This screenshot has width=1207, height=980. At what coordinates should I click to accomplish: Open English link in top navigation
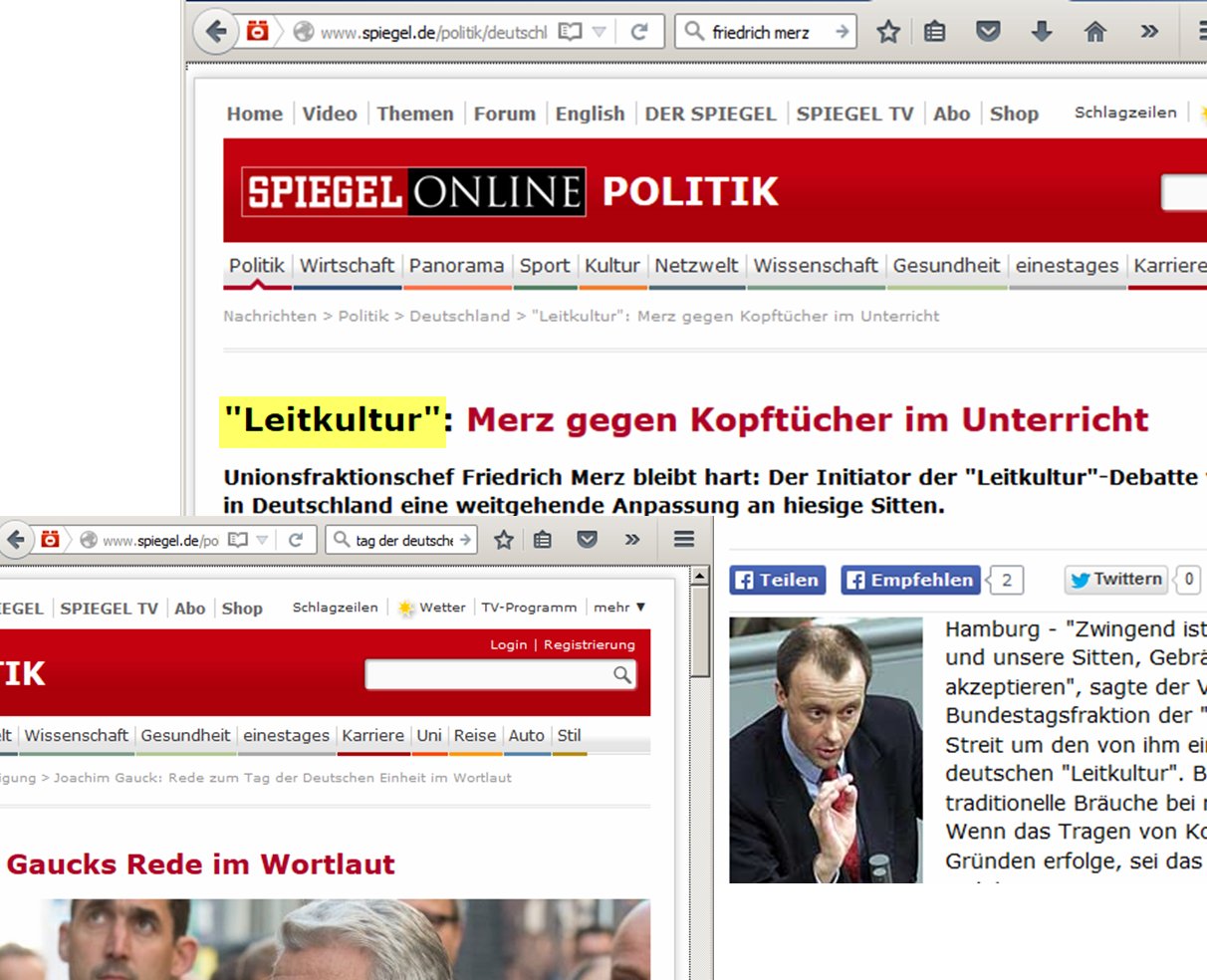[x=591, y=114]
